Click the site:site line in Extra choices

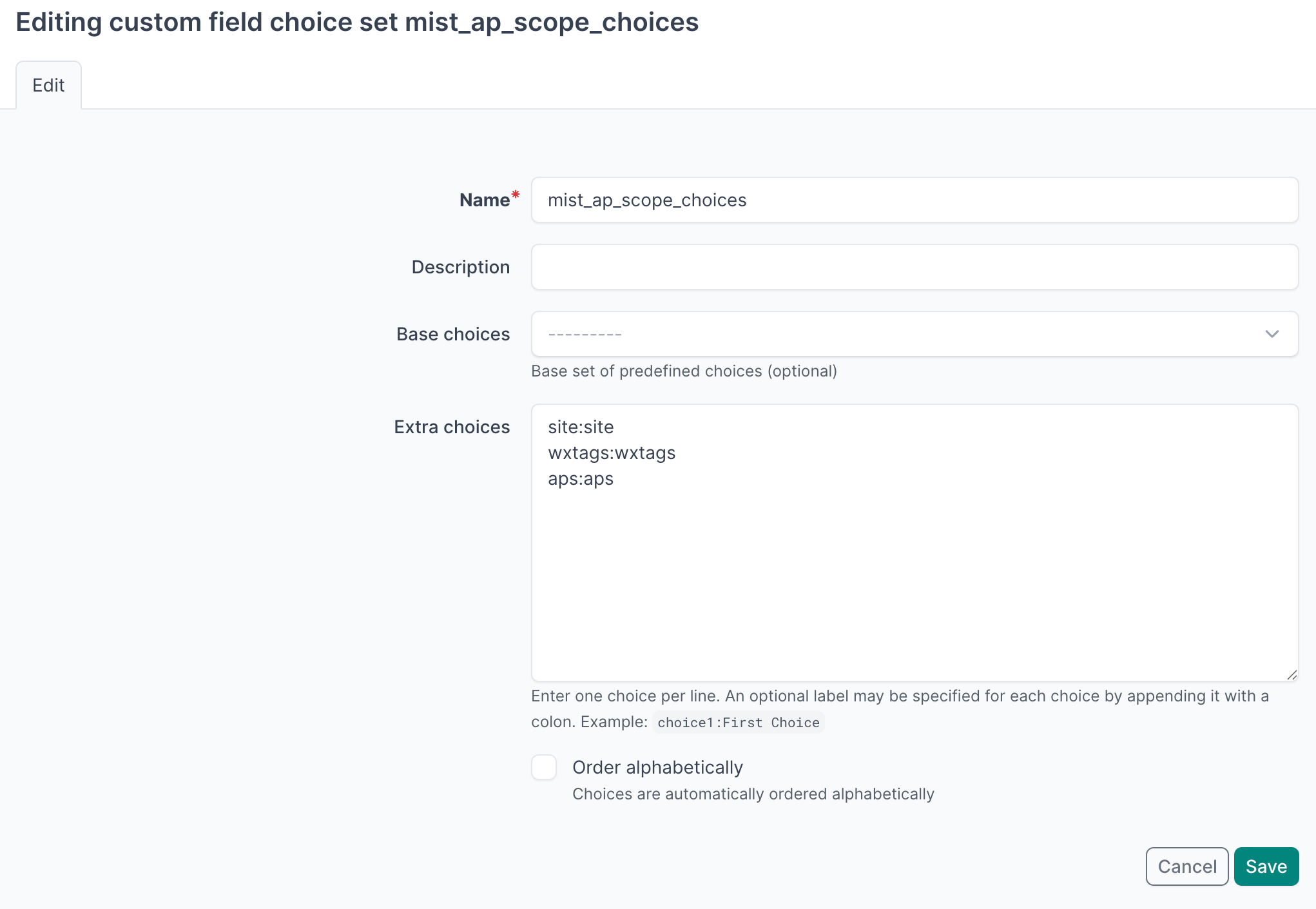[x=581, y=427]
